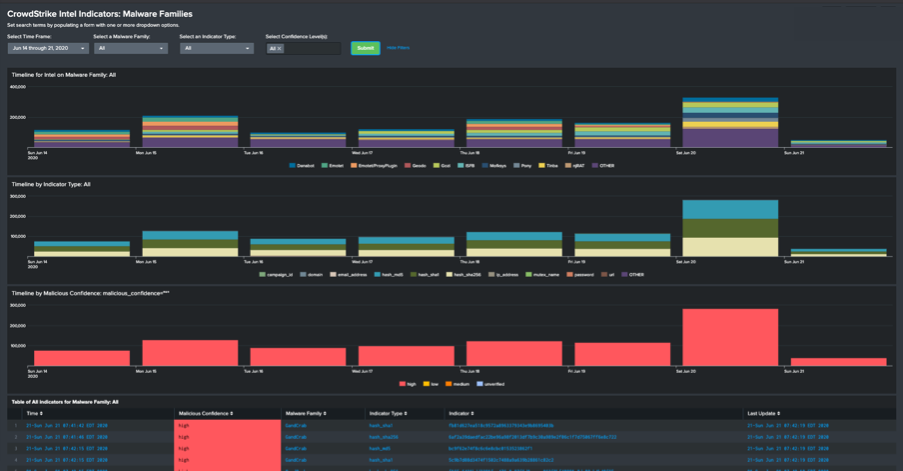
Task: Click the Sat Jun 20 bar in confidence timeline
Action: point(730,337)
